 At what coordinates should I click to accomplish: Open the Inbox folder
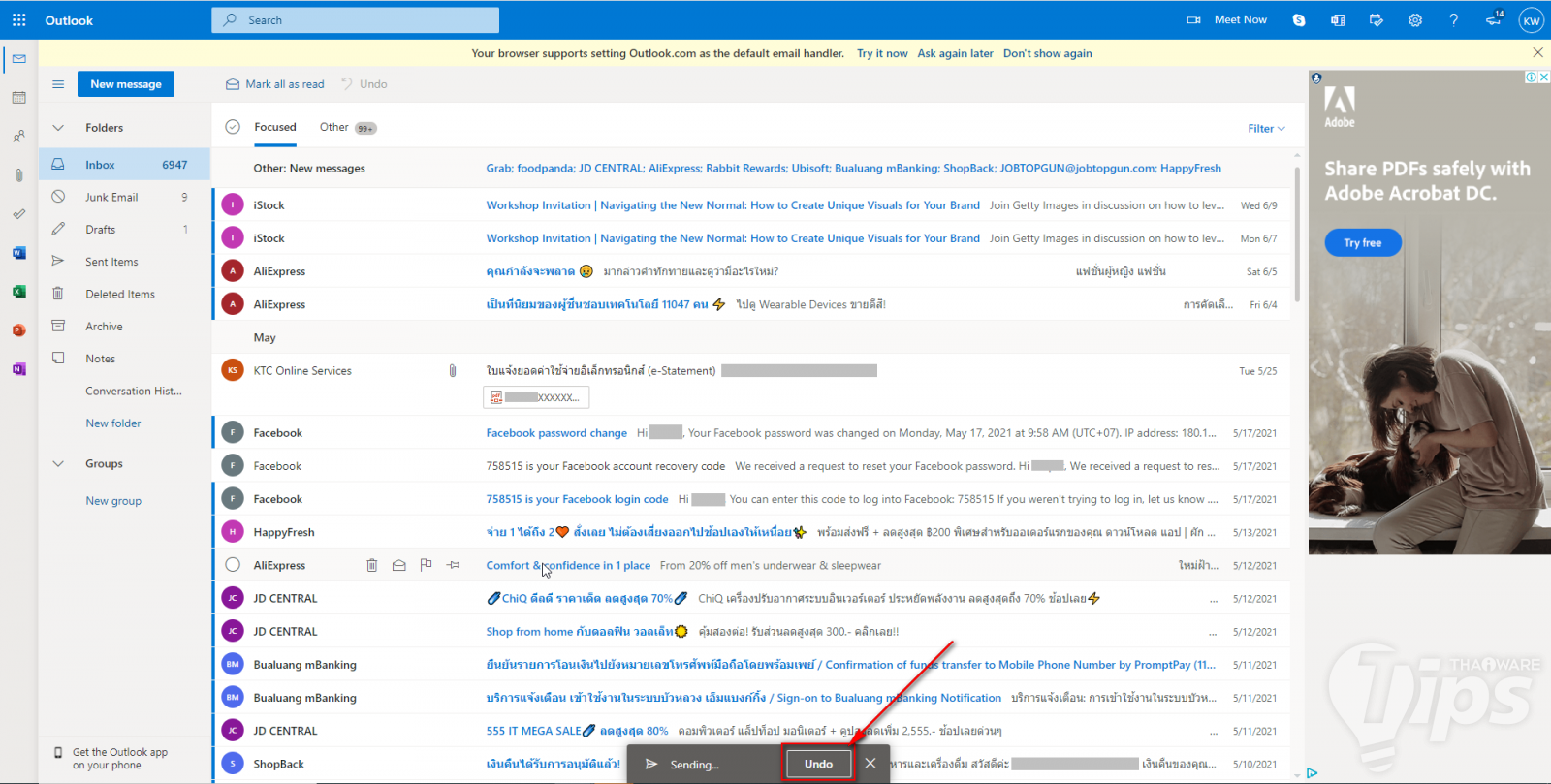click(124, 165)
